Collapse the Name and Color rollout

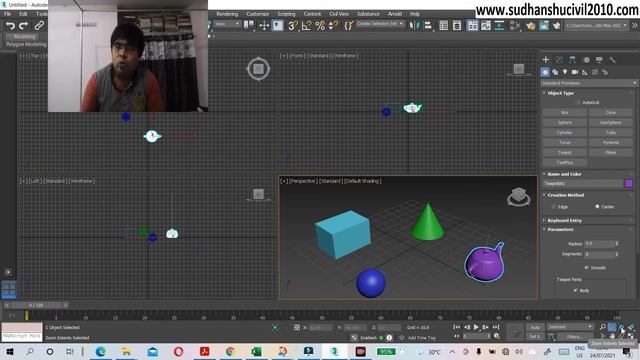(564, 174)
